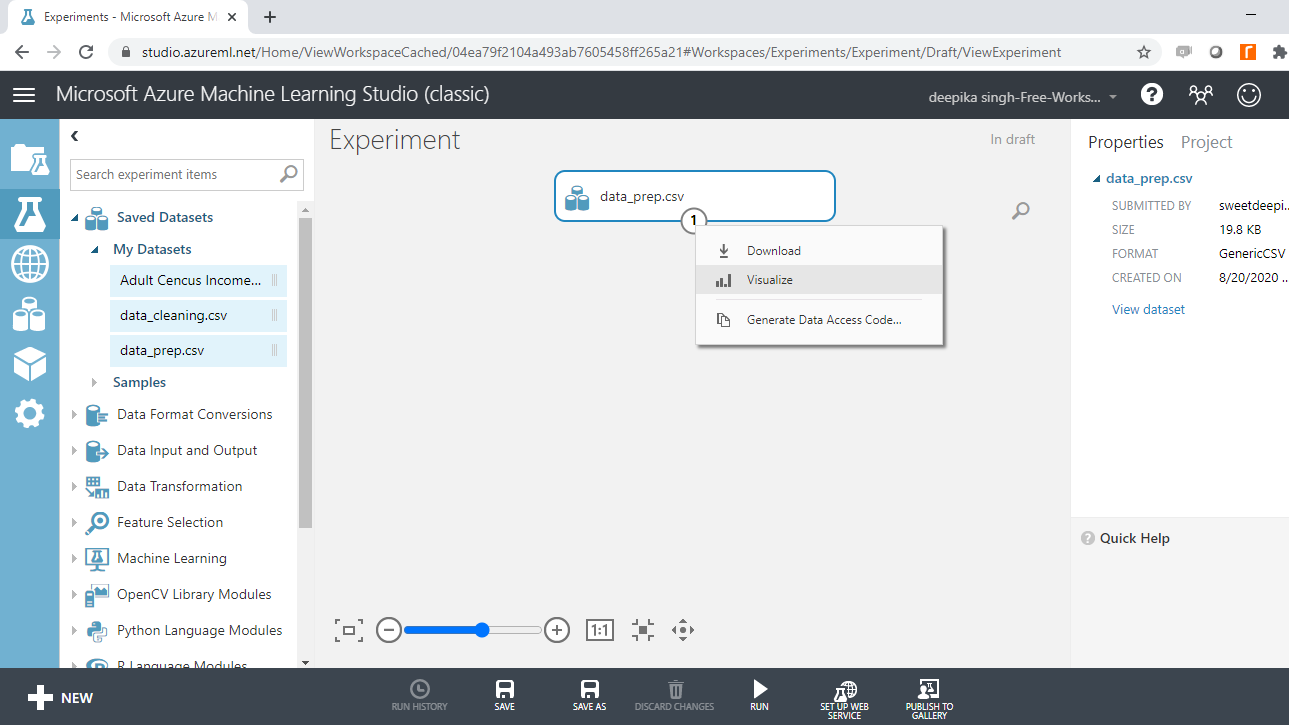Bookmark this page with star icon
The image size is (1289, 725).
[1144, 52]
